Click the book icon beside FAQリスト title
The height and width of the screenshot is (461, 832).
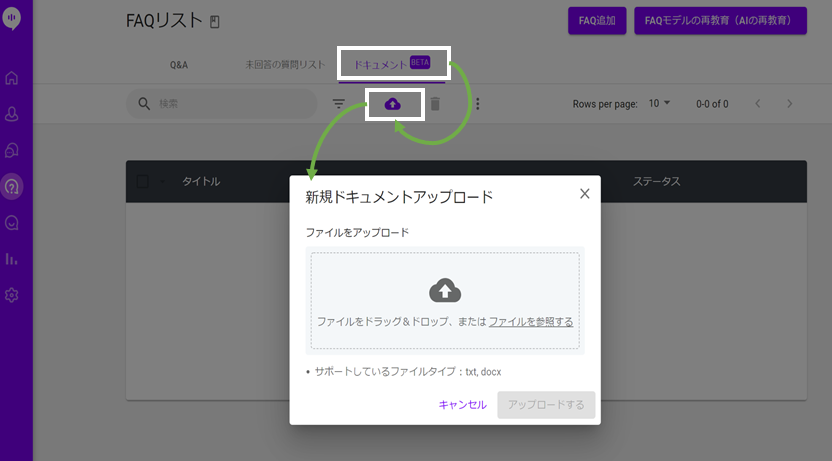click(214, 22)
